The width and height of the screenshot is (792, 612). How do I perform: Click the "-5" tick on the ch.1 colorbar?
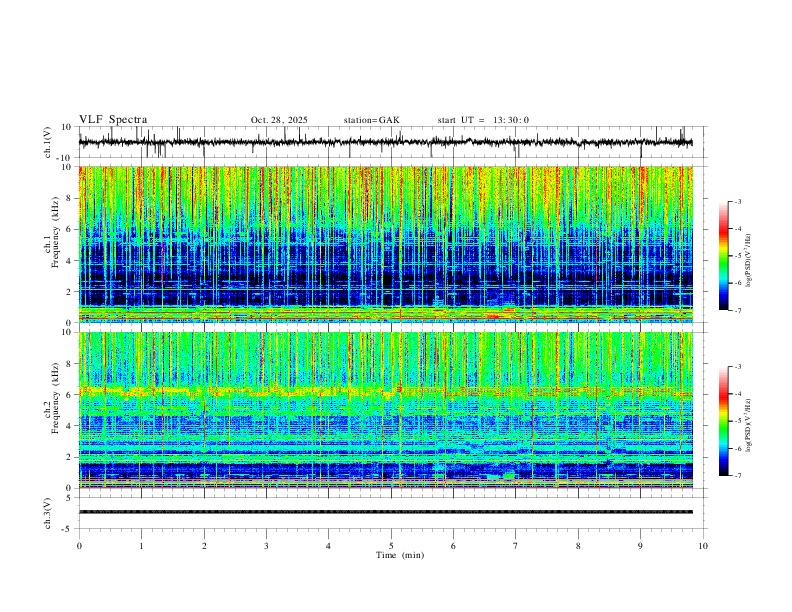[737, 256]
